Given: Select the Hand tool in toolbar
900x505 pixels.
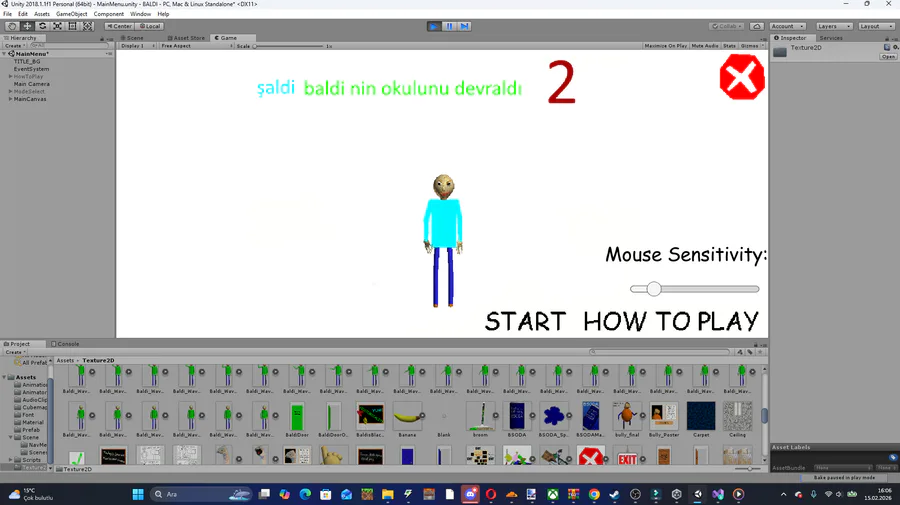Looking at the screenshot, I should (x=12, y=26).
